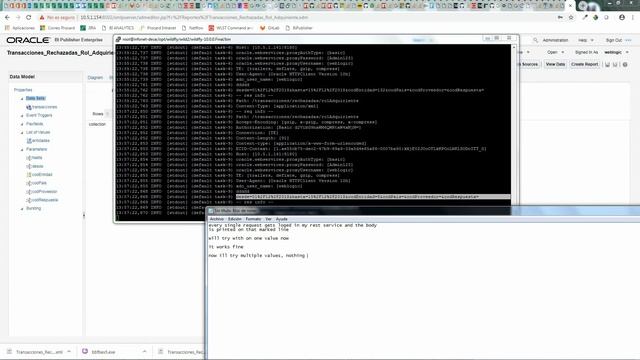Select the entidades list of values
640x360 pixels.
38,141
